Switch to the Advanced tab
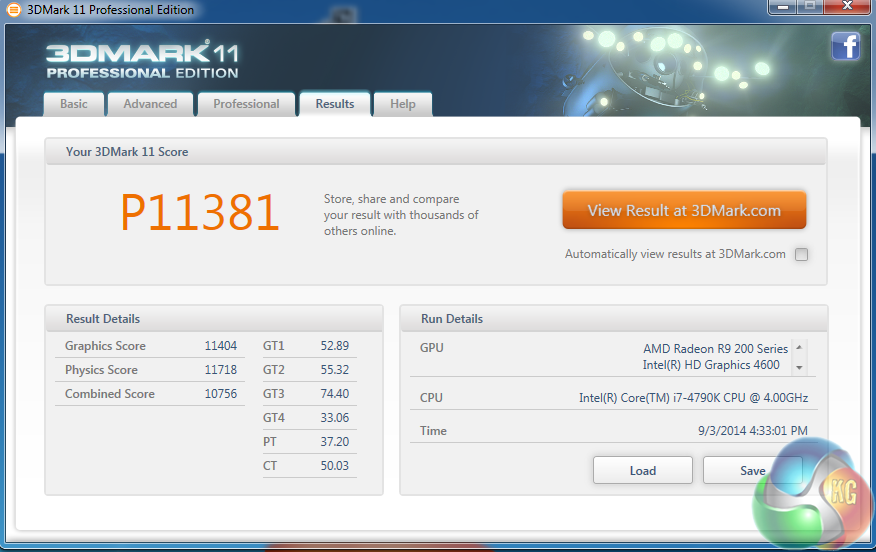Image resolution: width=876 pixels, height=552 pixels. coord(150,104)
